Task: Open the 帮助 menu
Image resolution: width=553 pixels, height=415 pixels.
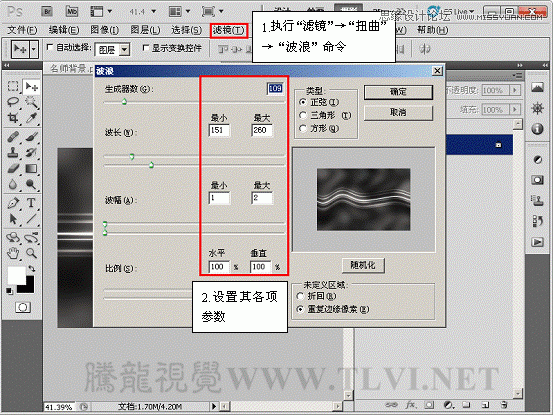Action: coord(432,30)
